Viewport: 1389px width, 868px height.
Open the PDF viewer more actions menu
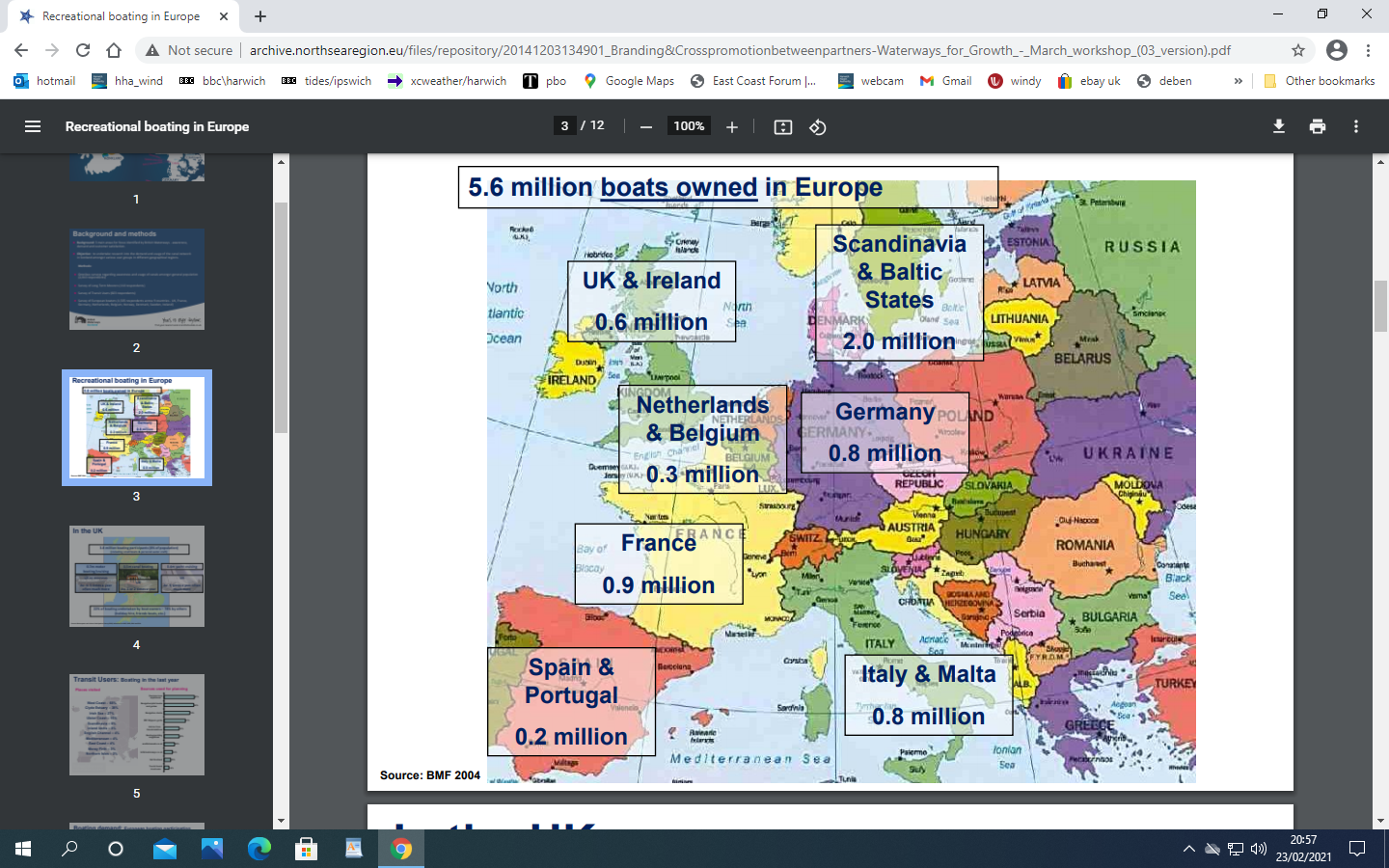point(1356,126)
